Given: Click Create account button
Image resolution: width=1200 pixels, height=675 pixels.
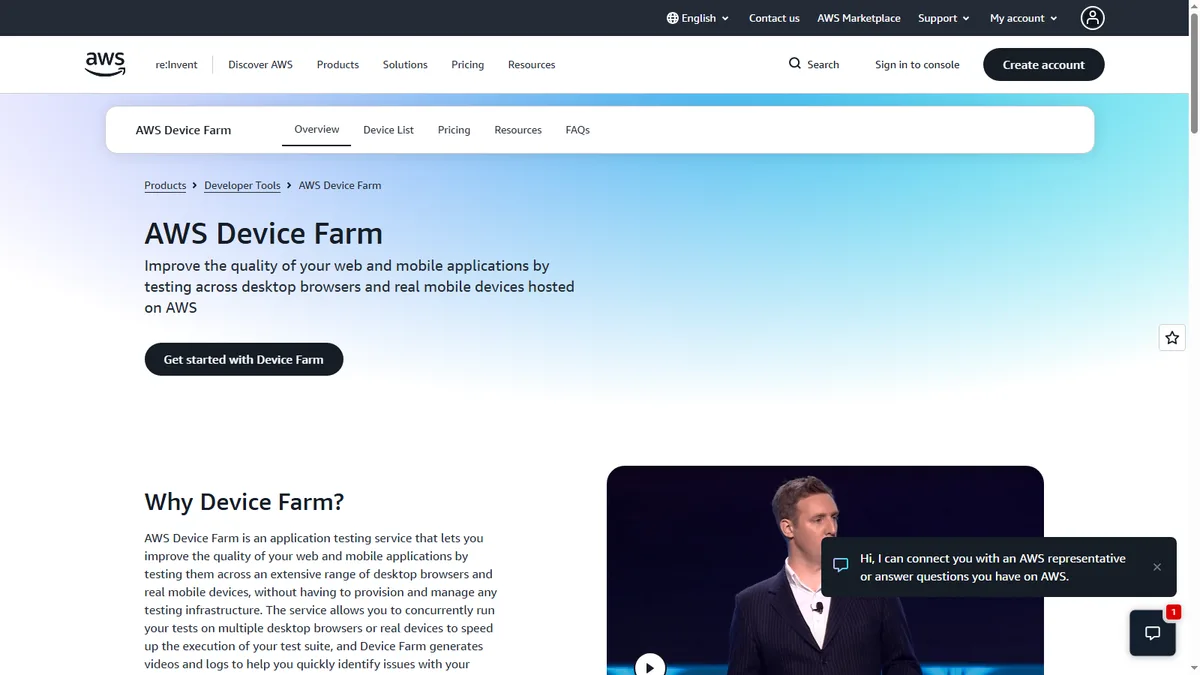Looking at the screenshot, I should [x=1044, y=64].
